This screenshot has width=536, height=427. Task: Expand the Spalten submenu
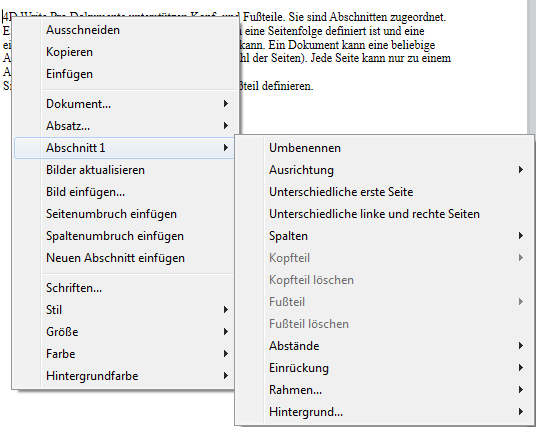point(384,236)
